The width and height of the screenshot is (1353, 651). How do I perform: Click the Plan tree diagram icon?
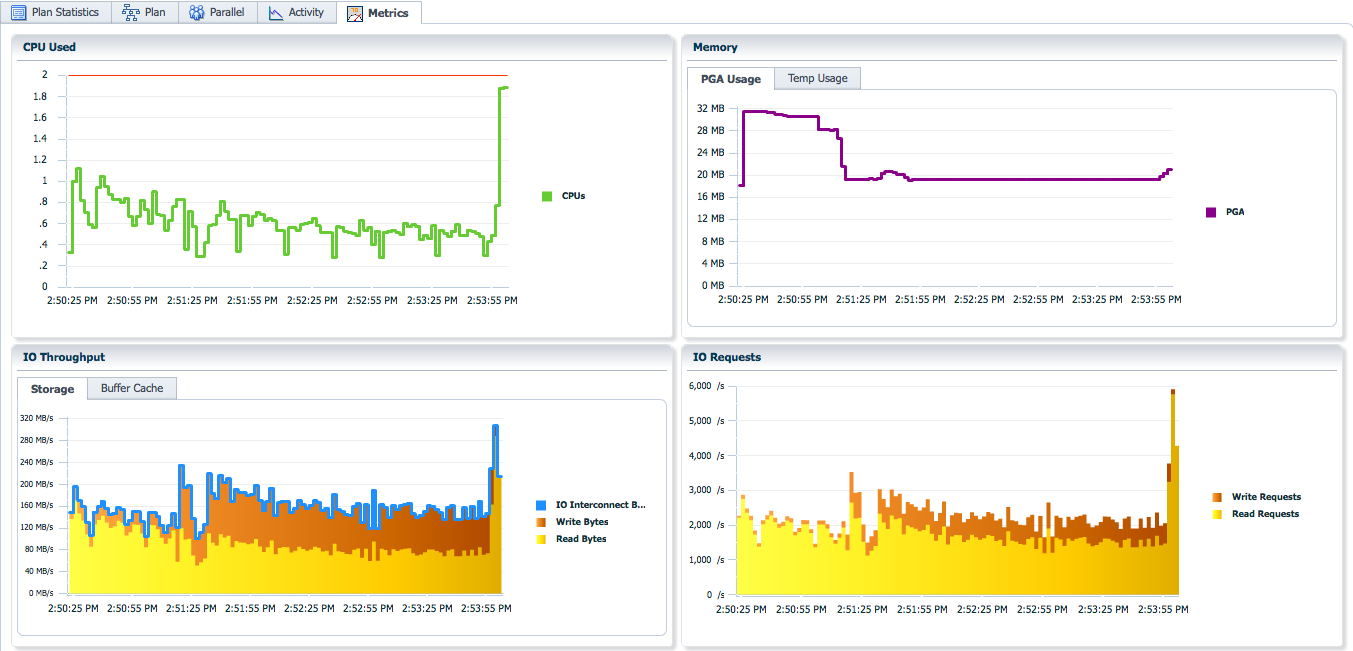tap(130, 13)
